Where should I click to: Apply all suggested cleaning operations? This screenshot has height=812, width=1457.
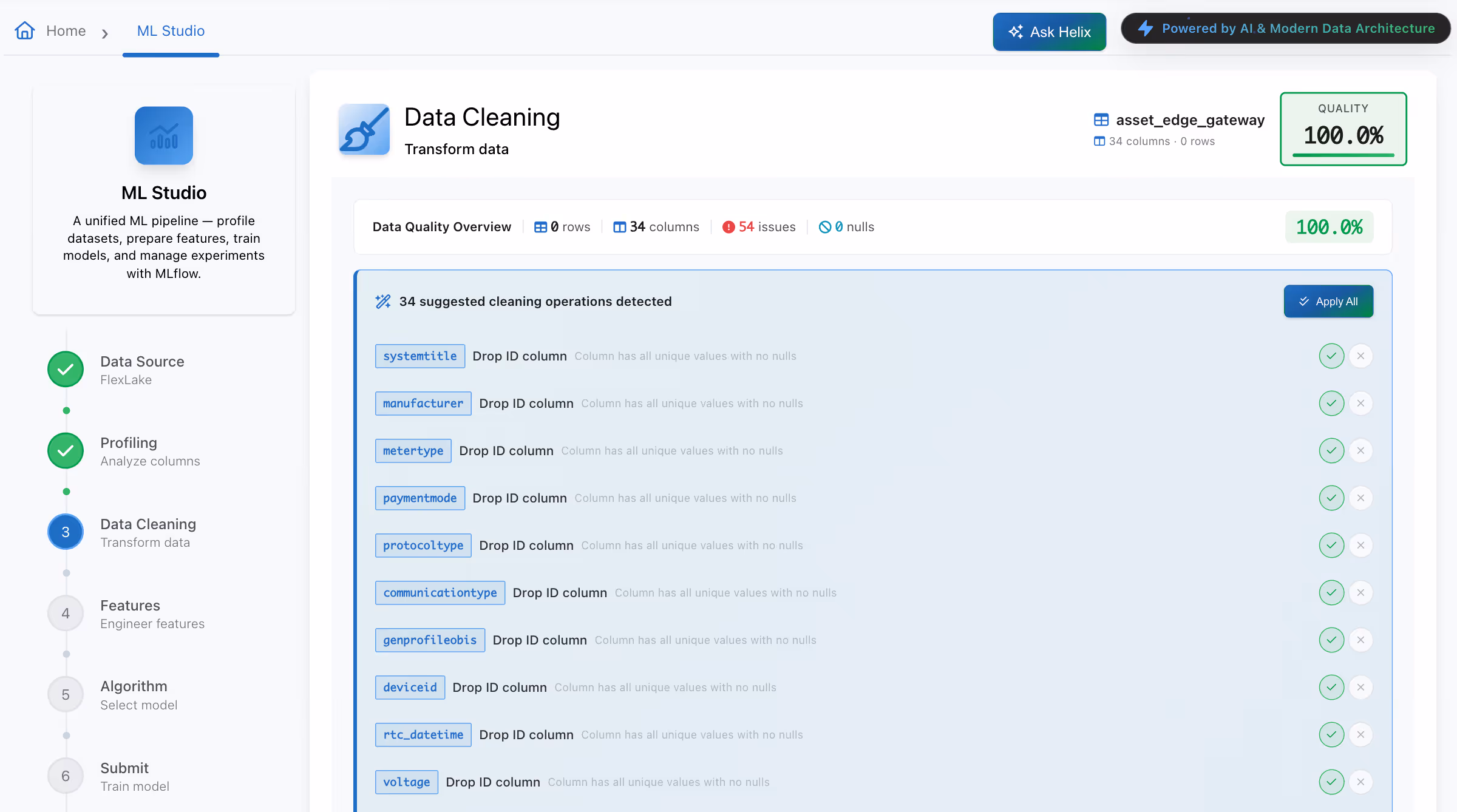click(1328, 302)
